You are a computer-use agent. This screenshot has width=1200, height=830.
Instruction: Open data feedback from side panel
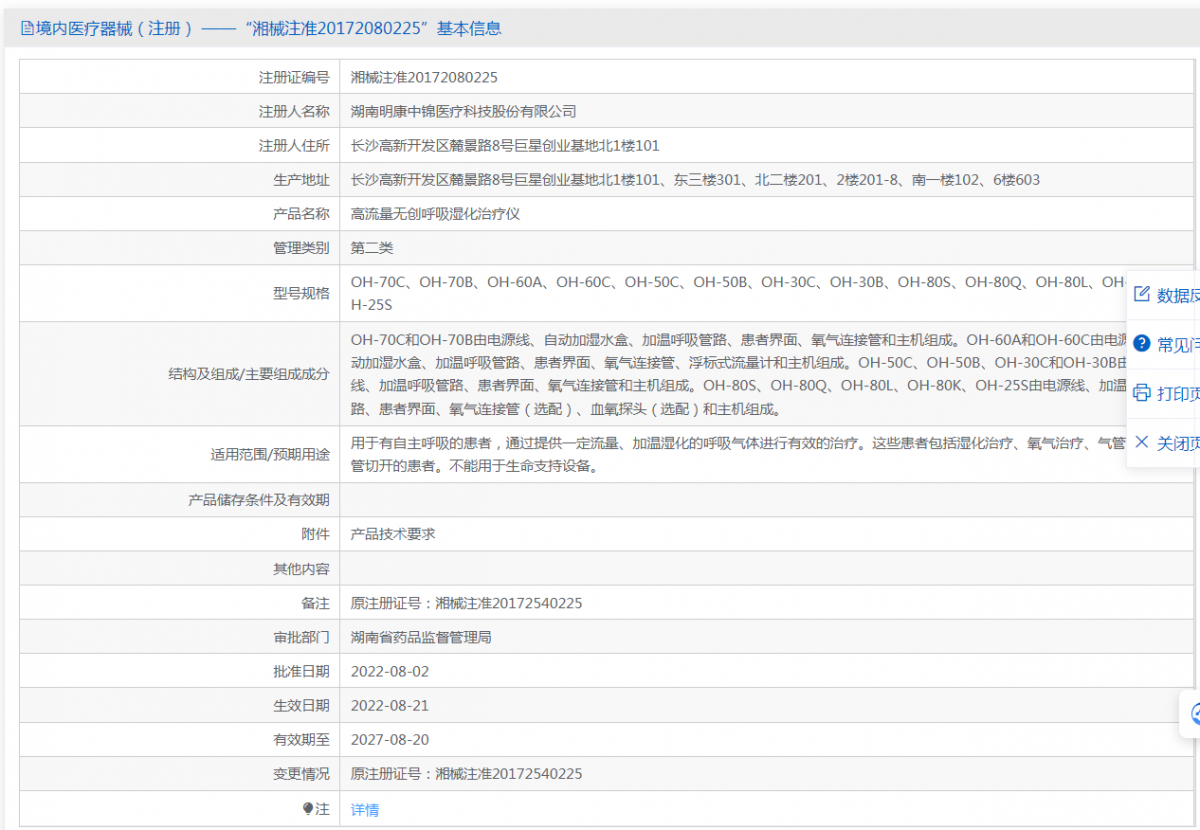[1166, 295]
